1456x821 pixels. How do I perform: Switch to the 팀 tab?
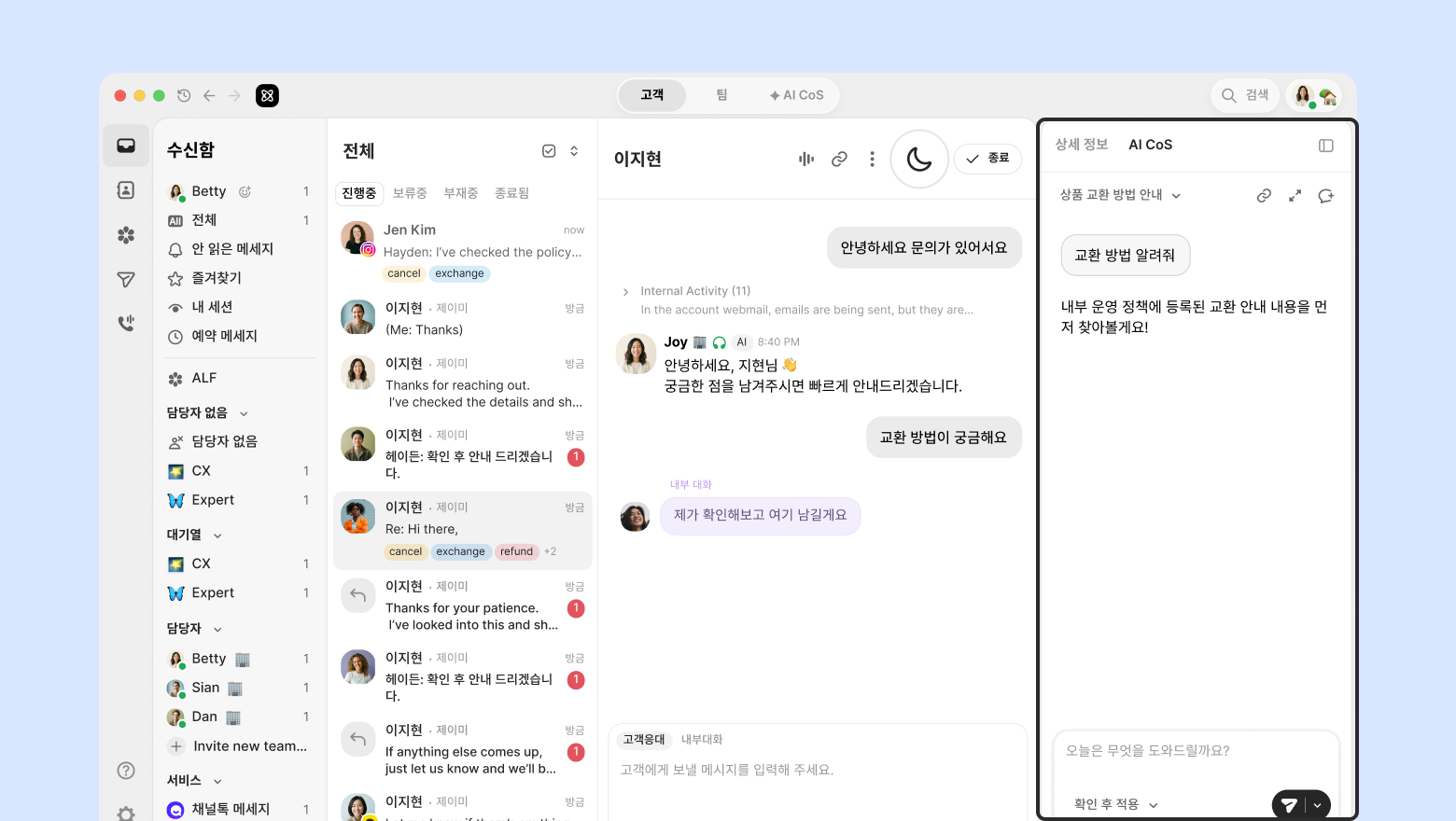[x=721, y=95]
